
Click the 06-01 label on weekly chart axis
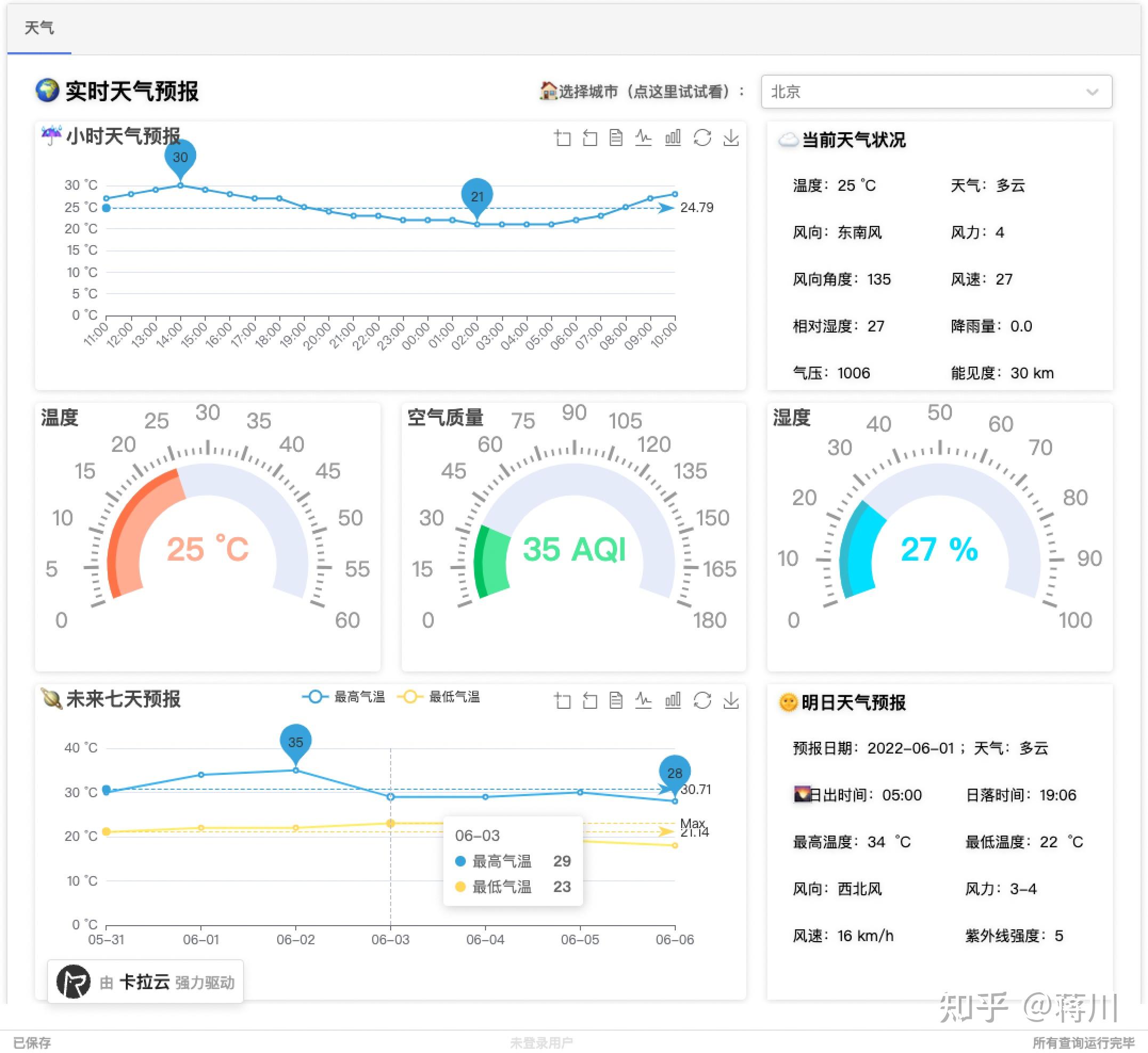(x=200, y=939)
